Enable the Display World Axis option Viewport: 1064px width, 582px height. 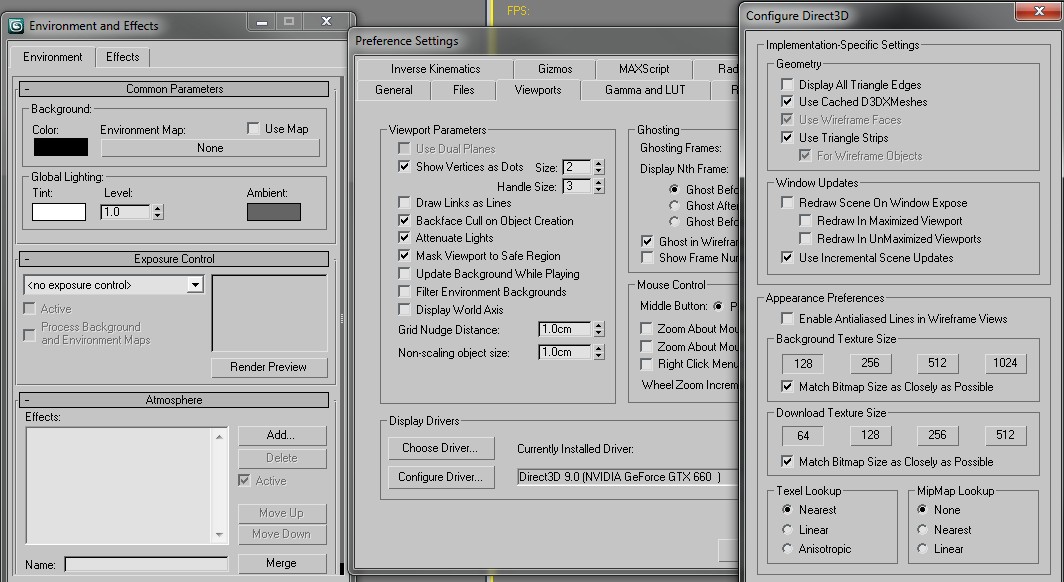(x=405, y=309)
